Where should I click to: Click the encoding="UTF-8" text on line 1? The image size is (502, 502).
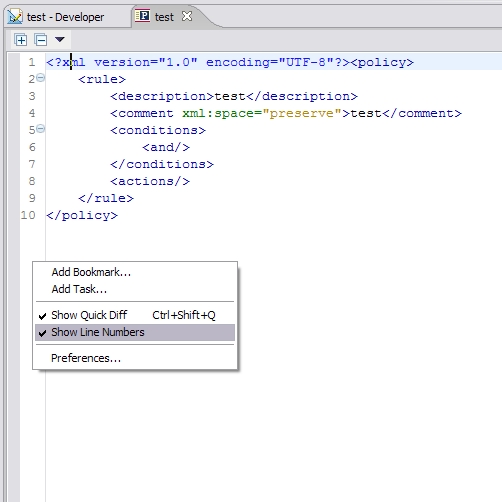270,63
